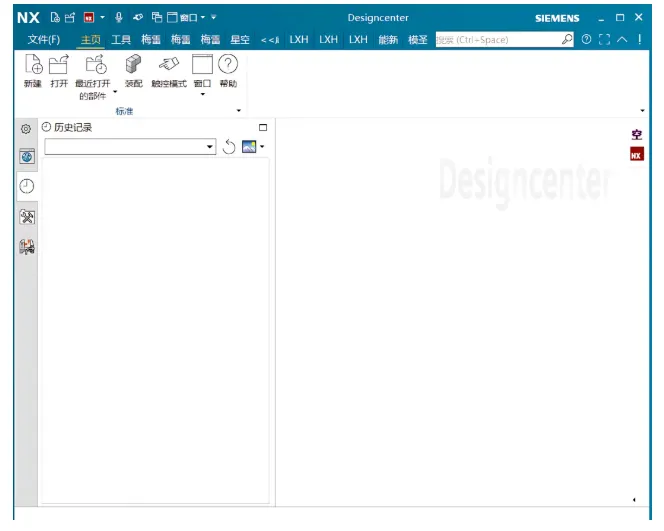Expand the ribbon Window (窗口) dropdown arrow

coord(203,94)
